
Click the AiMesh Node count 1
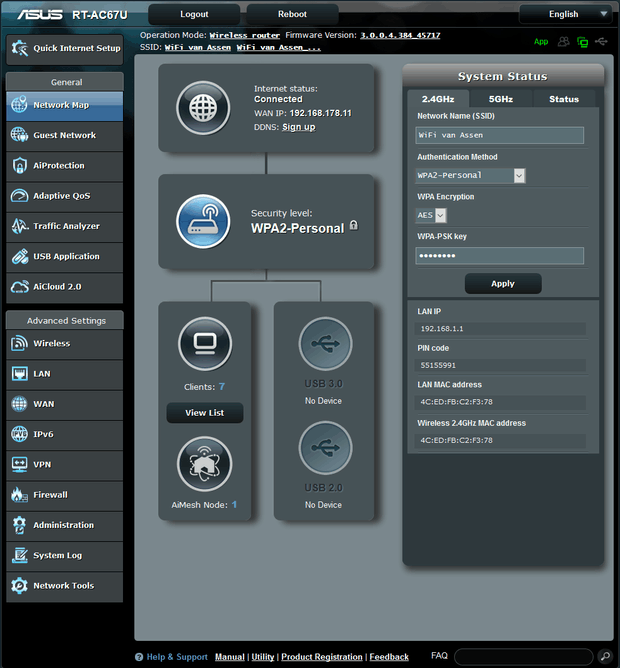(x=234, y=504)
